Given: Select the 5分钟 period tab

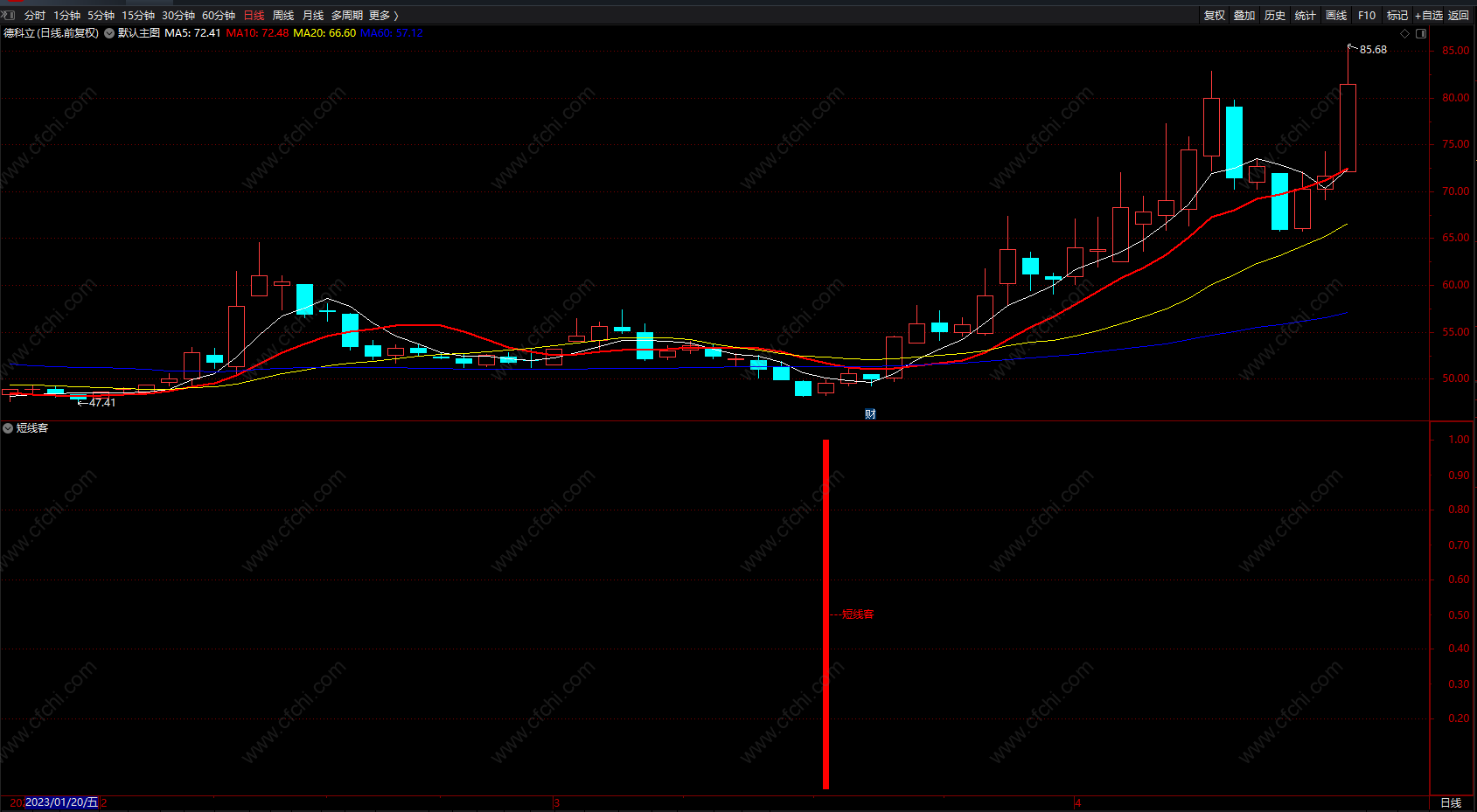Looking at the screenshot, I should (x=101, y=16).
